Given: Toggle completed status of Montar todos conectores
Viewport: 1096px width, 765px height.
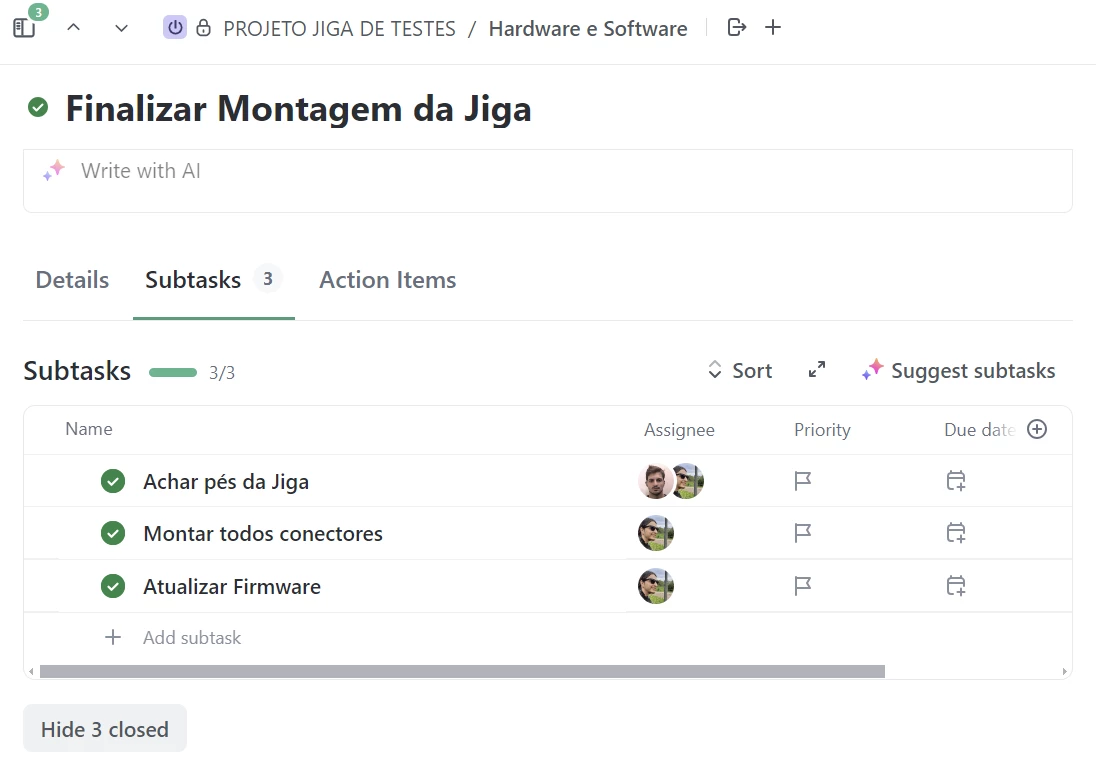Looking at the screenshot, I should (113, 534).
